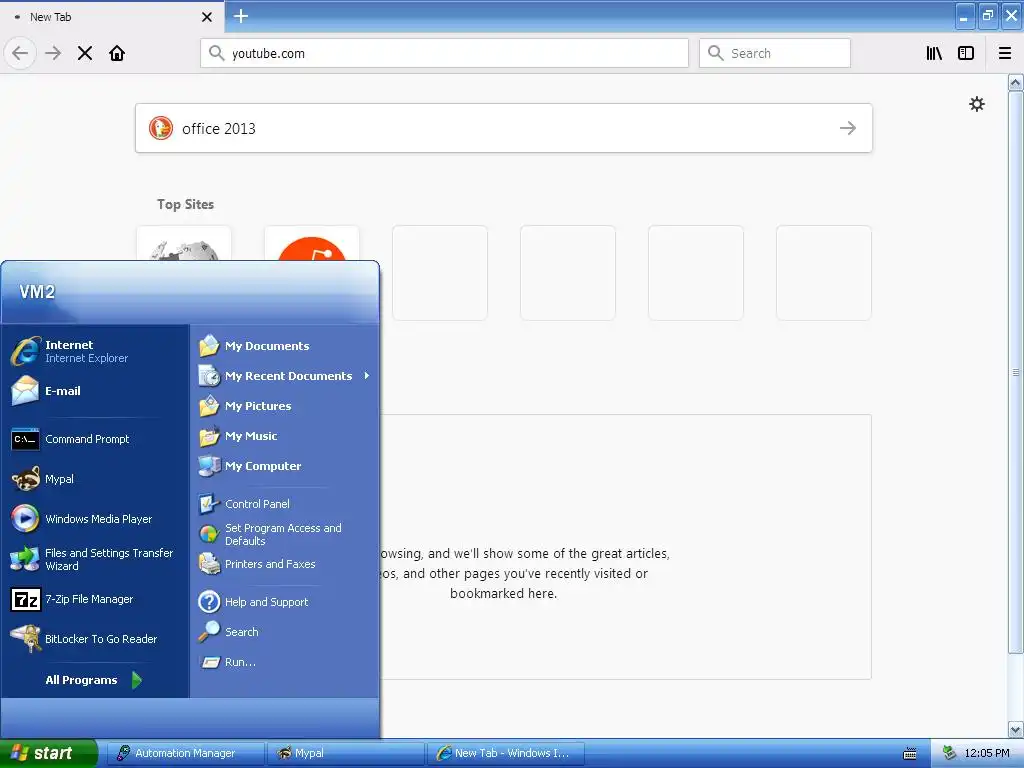Viewport: 1024px width, 768px height.
Task: Click the Start button
Action: click(x=49, y=753)
